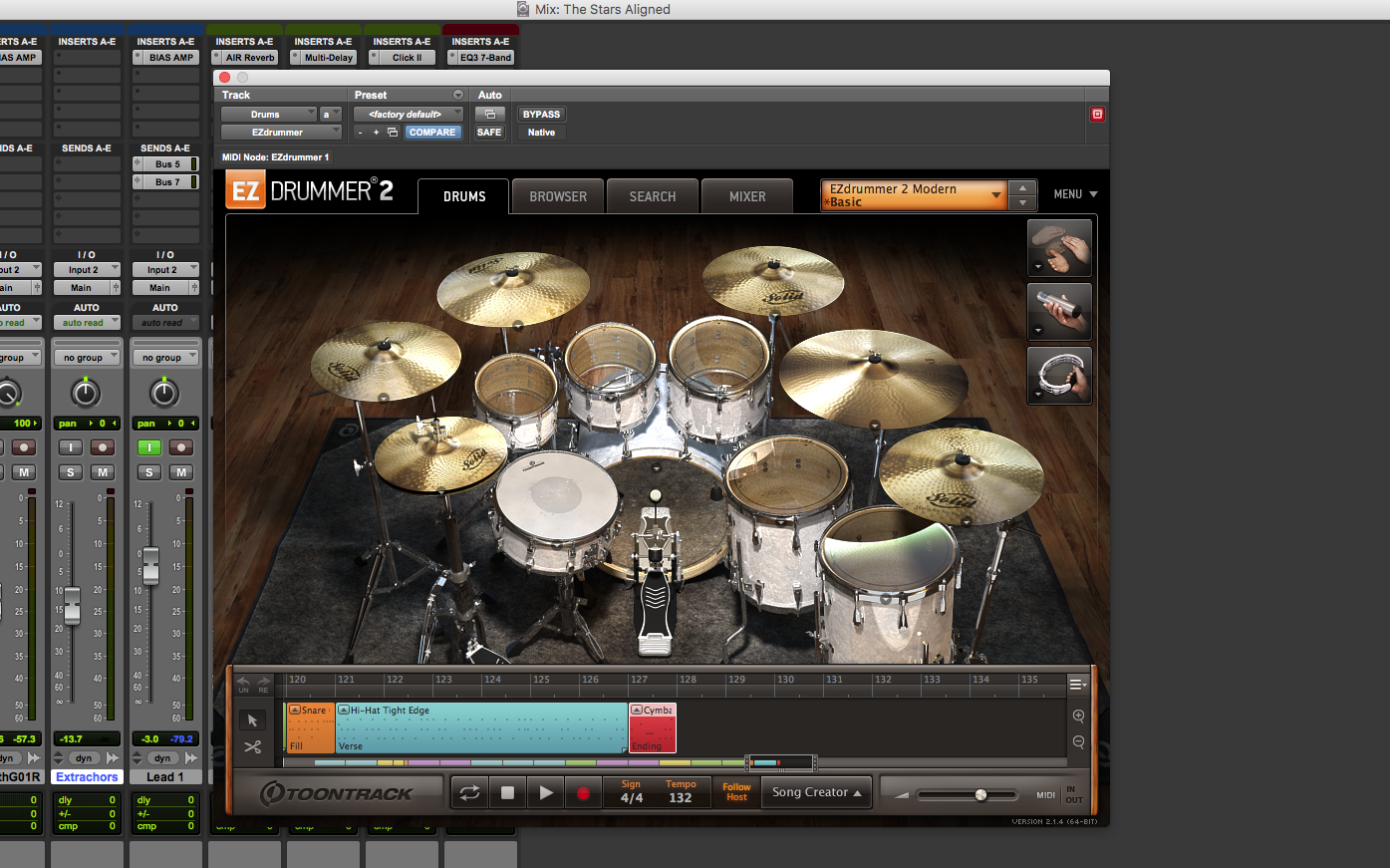Click the red record button
Viewport: 1390px width, 868px height.
pos(583,793)
